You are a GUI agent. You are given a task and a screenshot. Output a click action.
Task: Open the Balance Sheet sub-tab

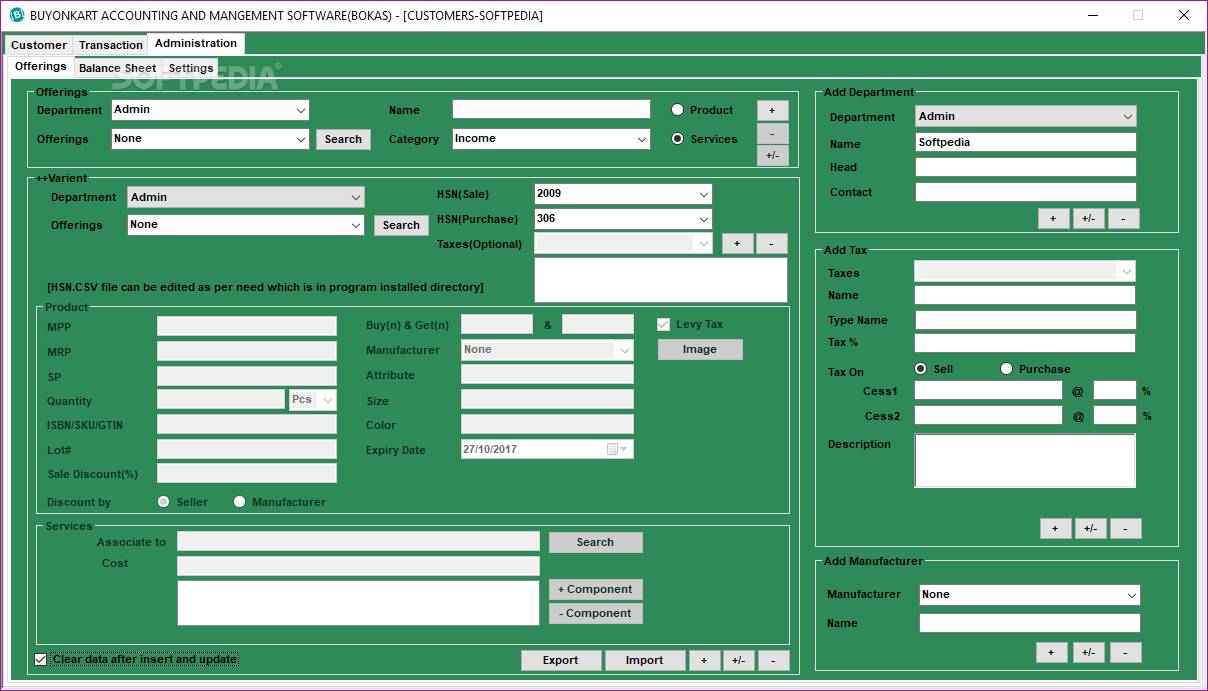coord(118,68)
